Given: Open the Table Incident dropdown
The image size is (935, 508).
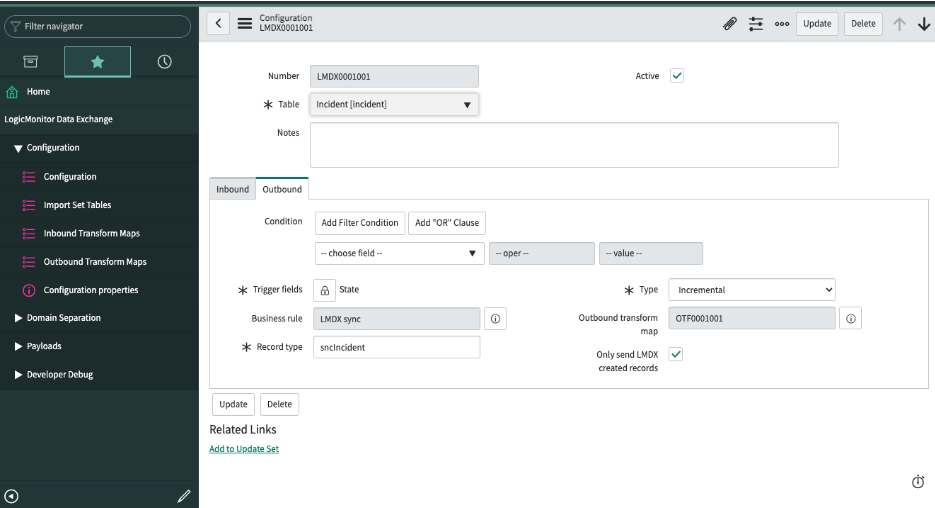Looking at the screenshot, I should tap(394, 104).
